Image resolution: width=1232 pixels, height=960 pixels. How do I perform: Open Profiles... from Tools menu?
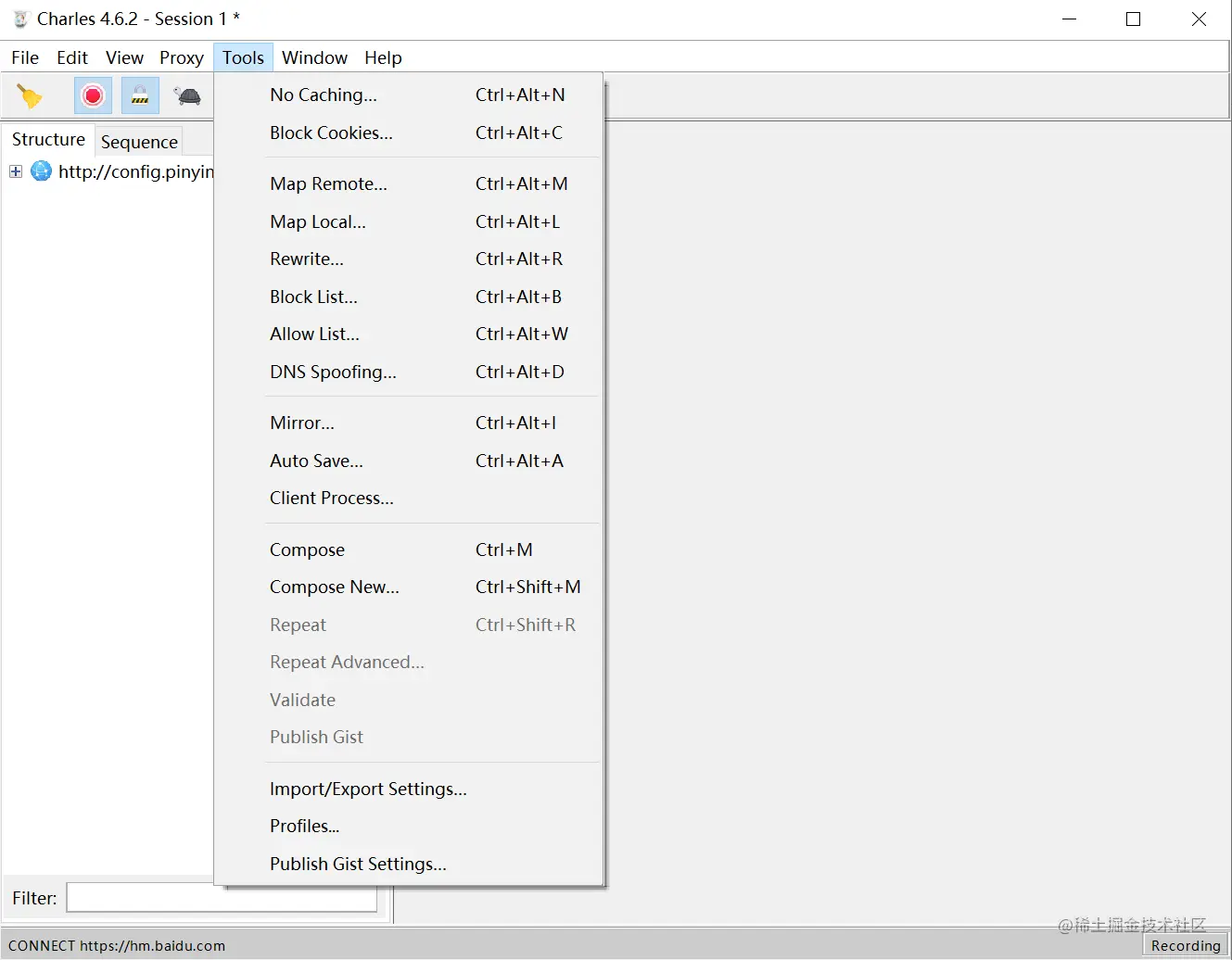tap(409, 826)
